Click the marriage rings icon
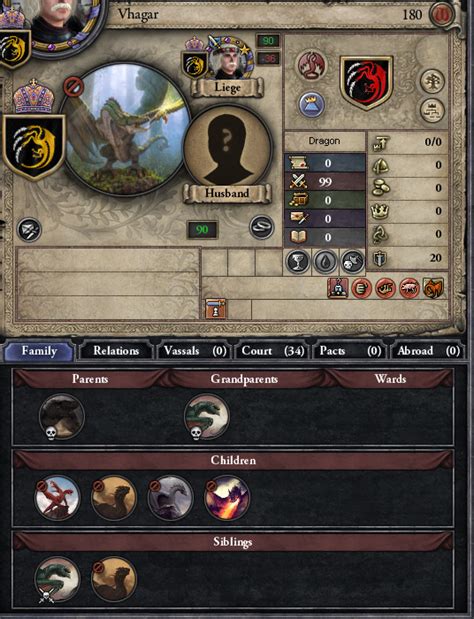 [x=262, y=227]
